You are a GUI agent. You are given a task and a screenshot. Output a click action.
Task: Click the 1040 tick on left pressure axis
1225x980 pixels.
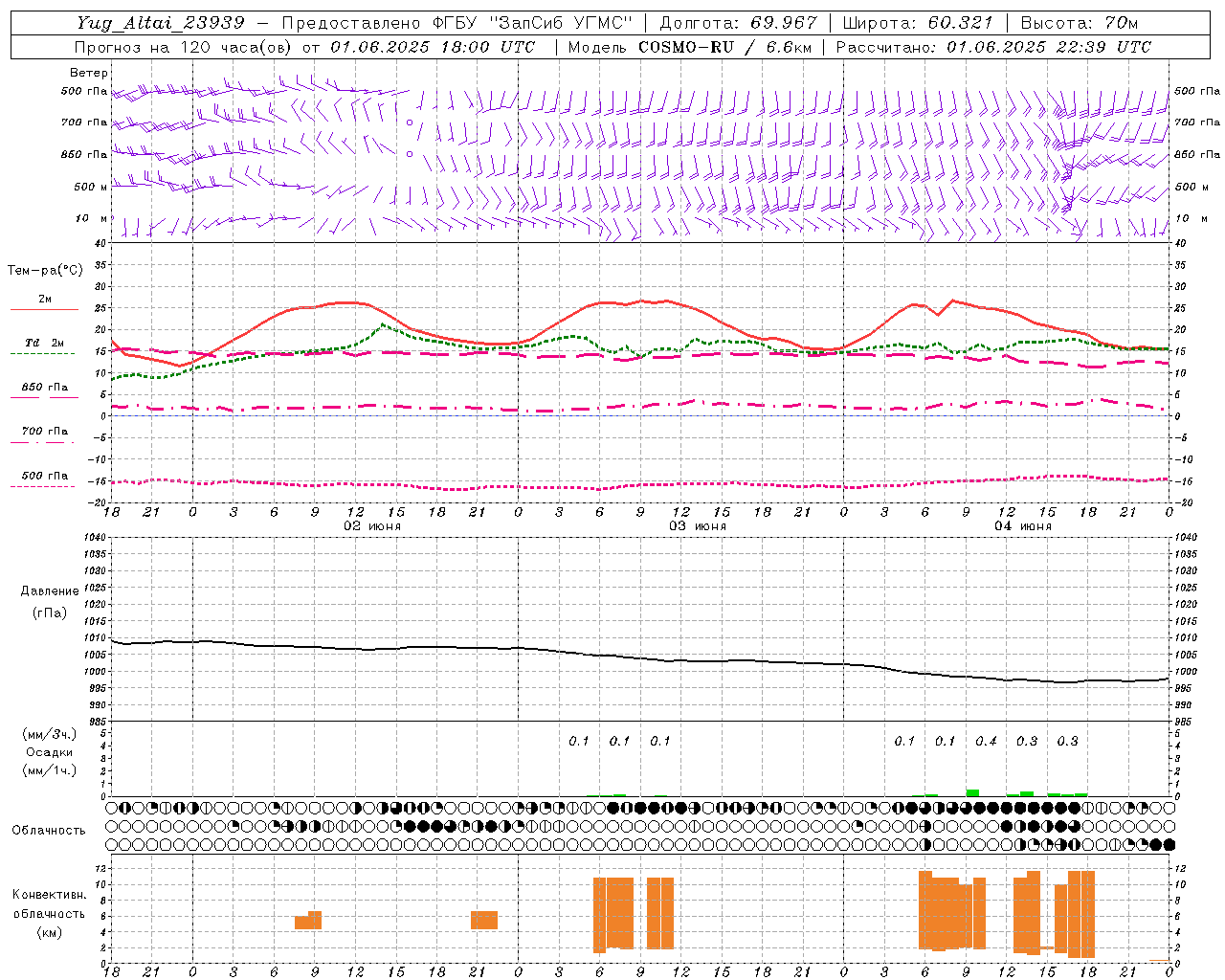pos(94,537)
